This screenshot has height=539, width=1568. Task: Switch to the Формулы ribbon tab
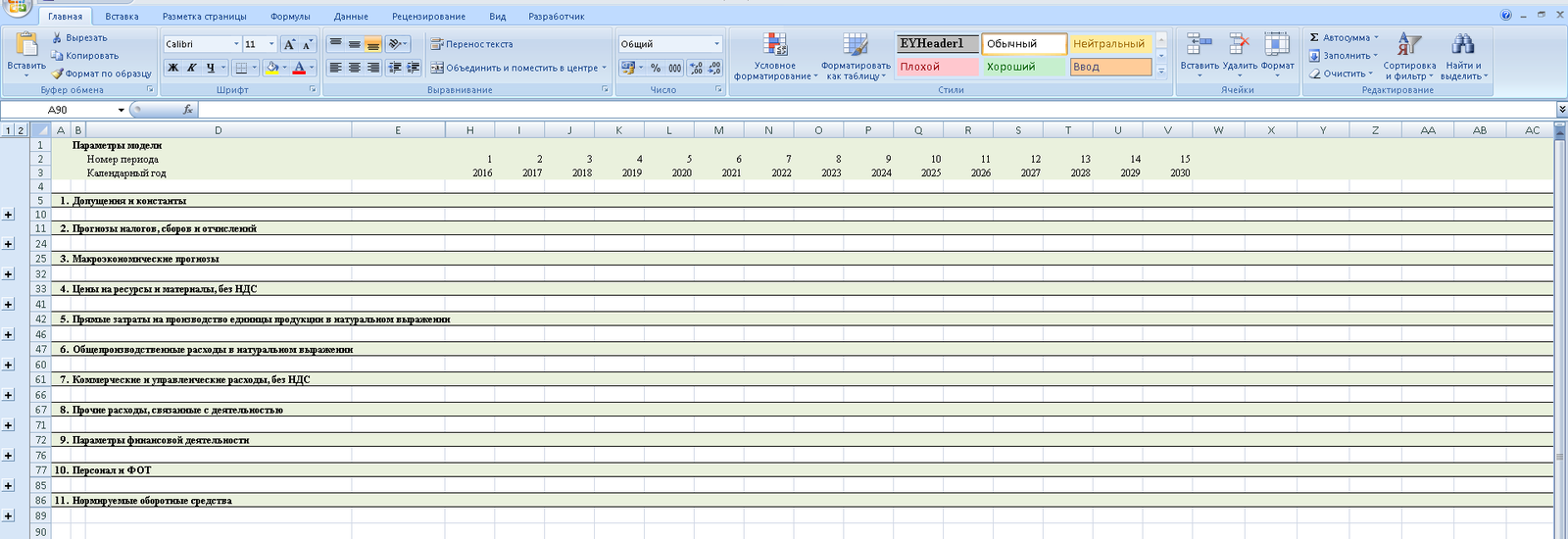[290, 17]
